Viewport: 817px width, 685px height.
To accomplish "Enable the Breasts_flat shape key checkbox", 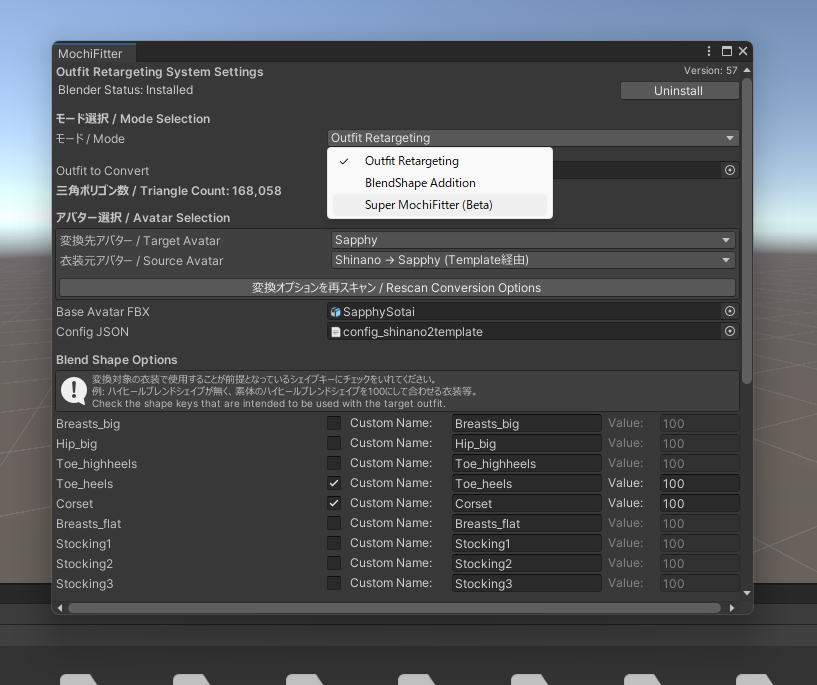I will [334, 523].
